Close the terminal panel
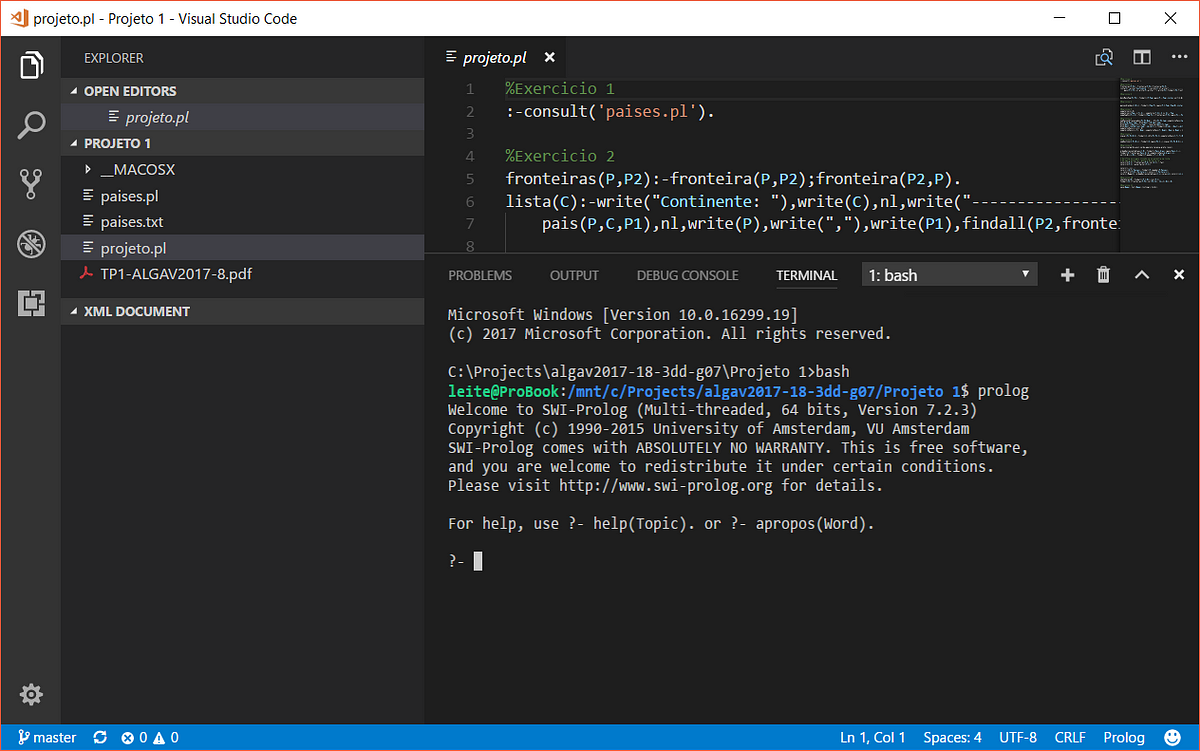This screenshot has width=1200, height=751. [1179, 275]
